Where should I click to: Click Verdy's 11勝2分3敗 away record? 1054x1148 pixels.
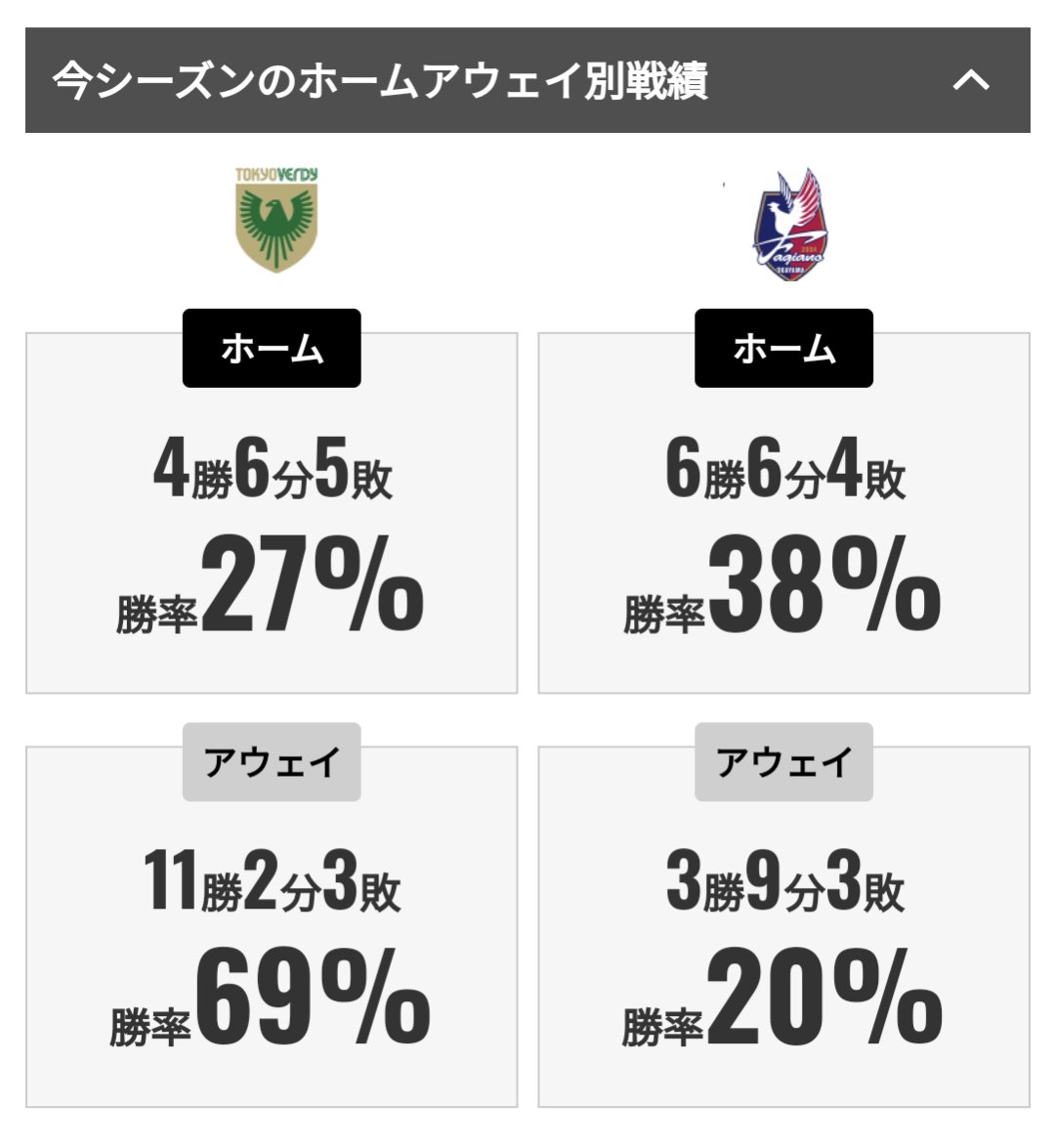click(272, 880)
